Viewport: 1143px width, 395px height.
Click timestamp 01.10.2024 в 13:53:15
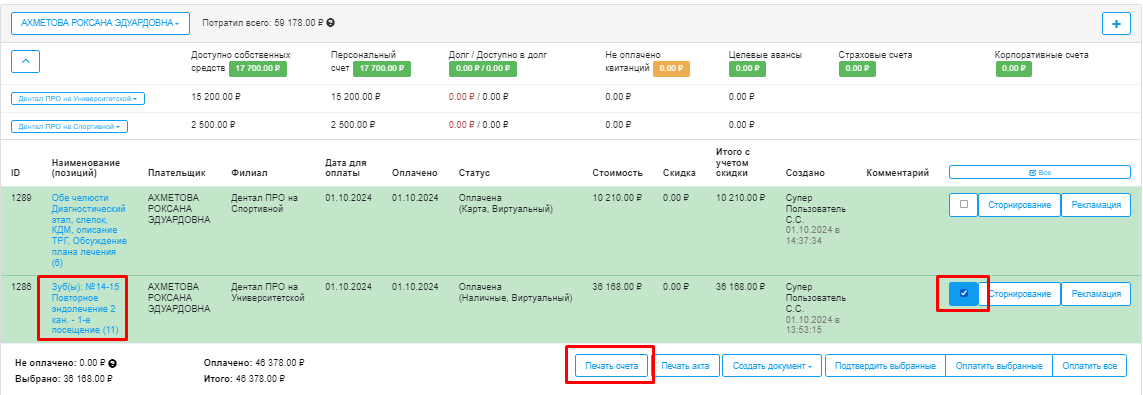813,324
